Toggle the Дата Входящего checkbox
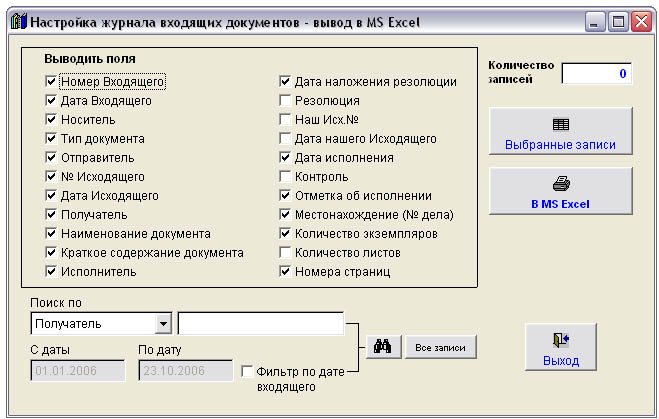 point(51,100)
